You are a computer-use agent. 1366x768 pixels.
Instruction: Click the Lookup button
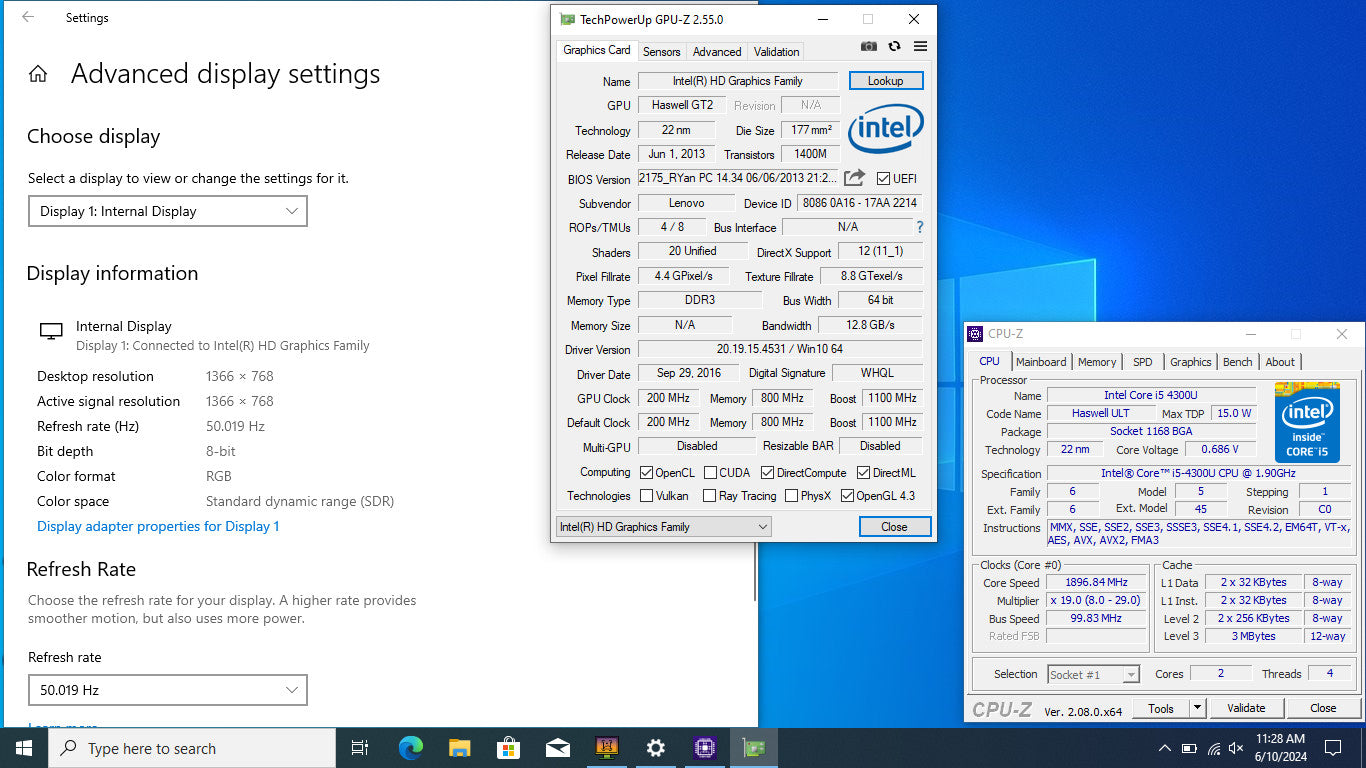click(885, 81)
